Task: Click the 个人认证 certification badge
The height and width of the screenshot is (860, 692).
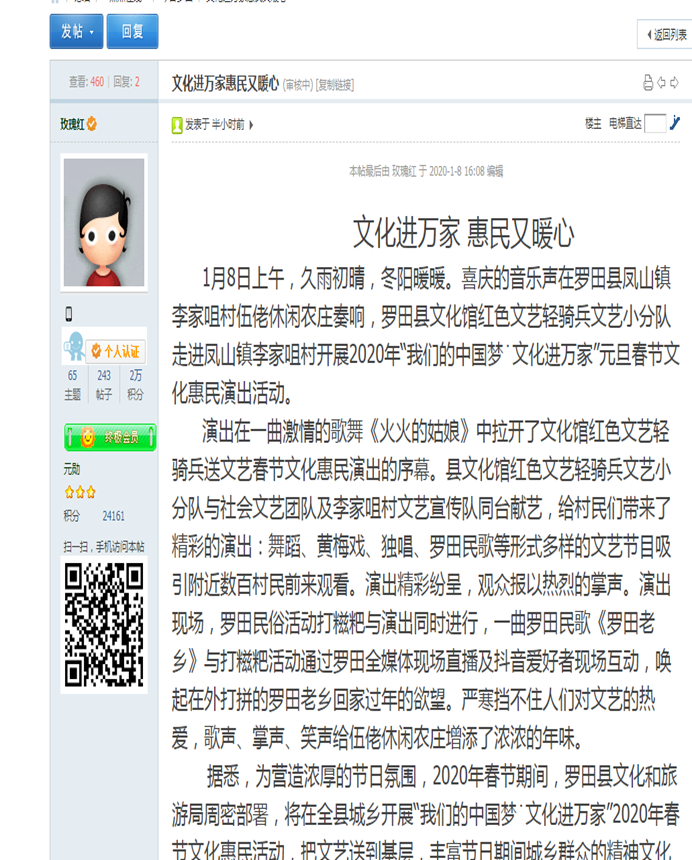Action: (x=116, y=351)
